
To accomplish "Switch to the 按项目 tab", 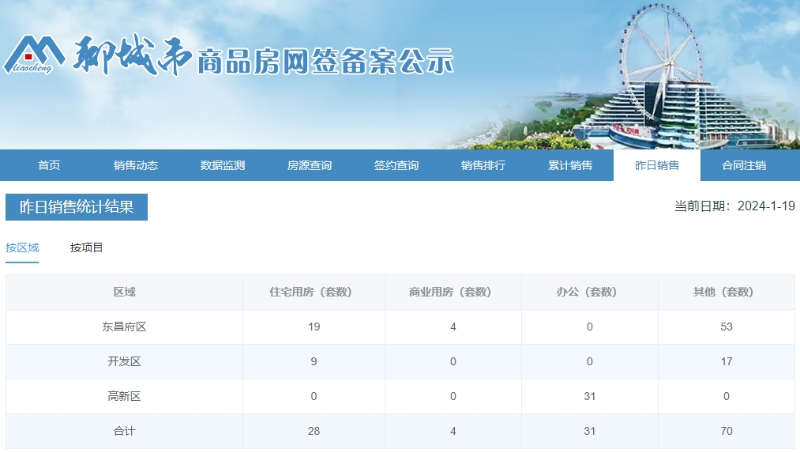I will (x=87, y=248).
